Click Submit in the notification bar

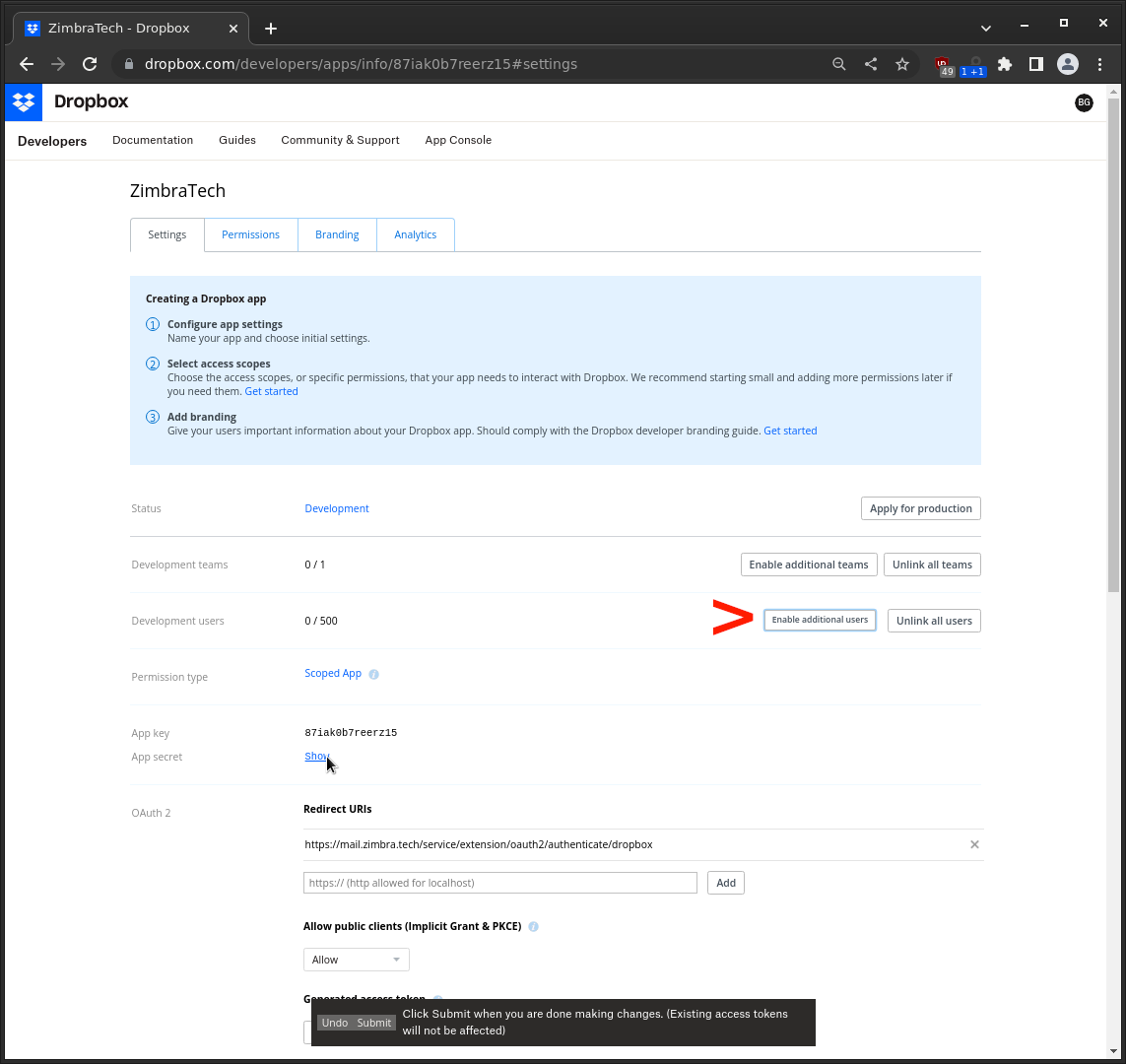(374, 1023)
